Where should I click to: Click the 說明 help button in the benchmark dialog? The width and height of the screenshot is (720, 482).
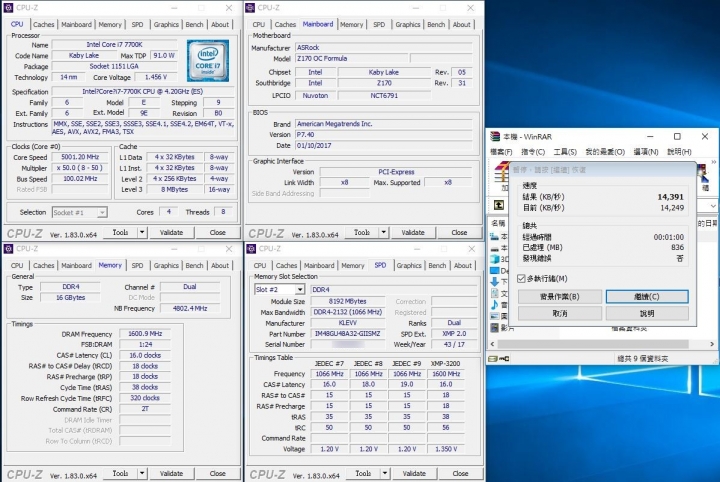(x=647, y=314)
